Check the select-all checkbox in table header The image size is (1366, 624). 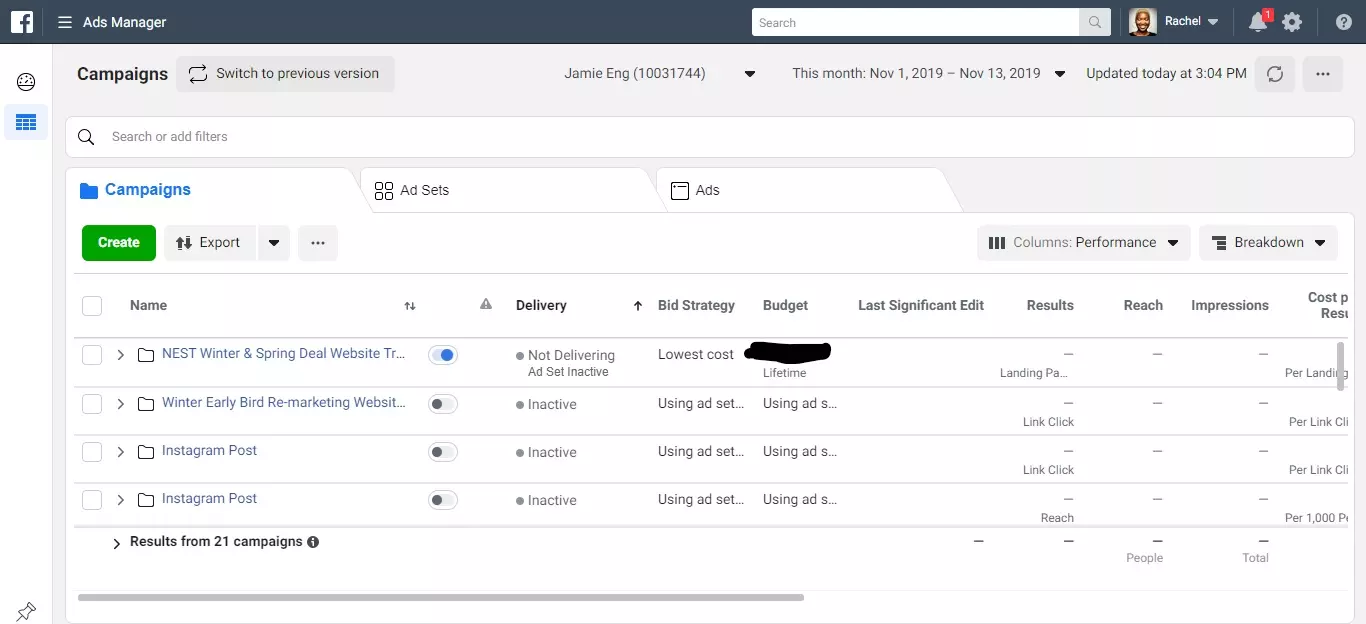click(92, 306)
